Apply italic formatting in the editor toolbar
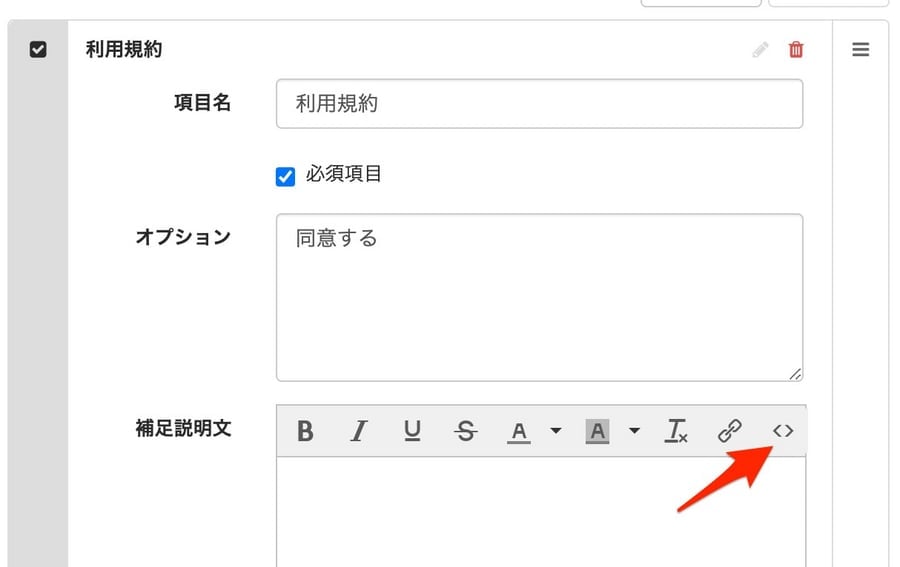The height and width of the screenshot is (567, 900). [x=359, y=431]
